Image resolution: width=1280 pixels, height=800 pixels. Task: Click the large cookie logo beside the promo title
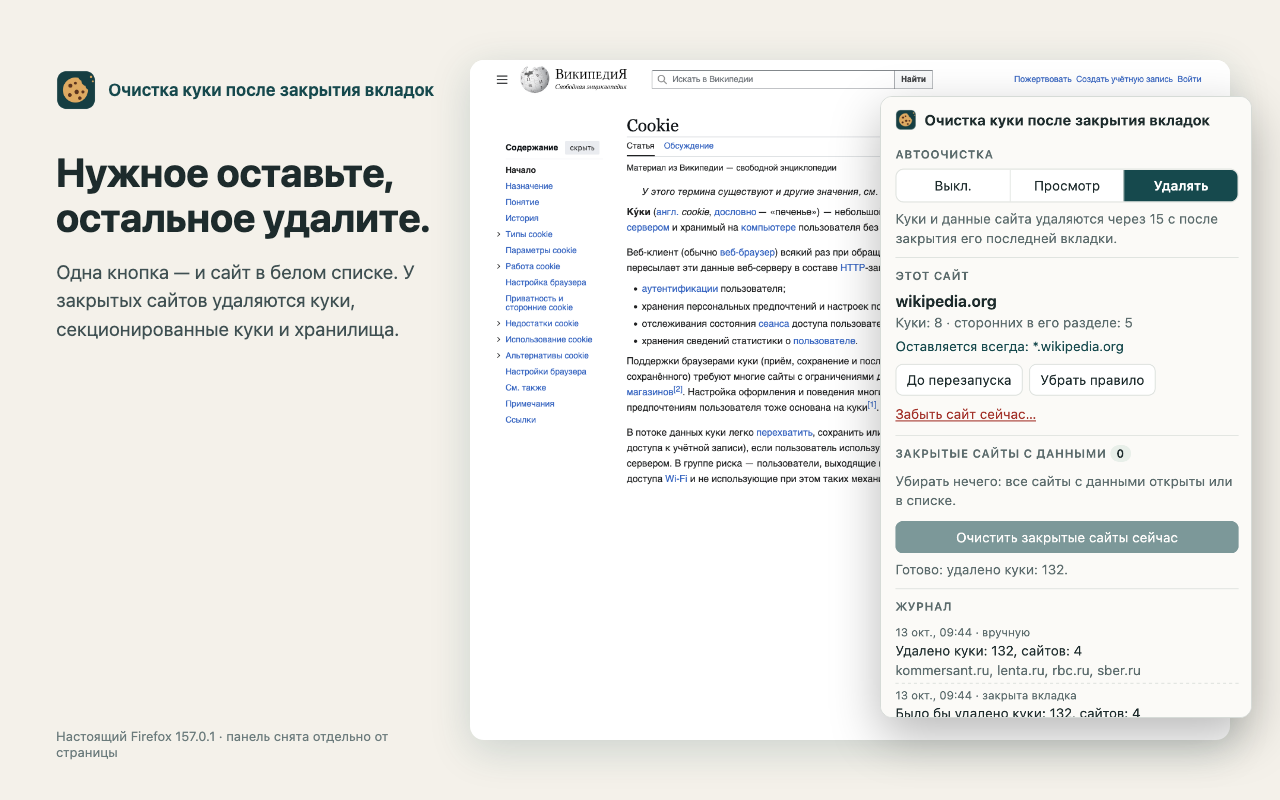pos(76,90)
